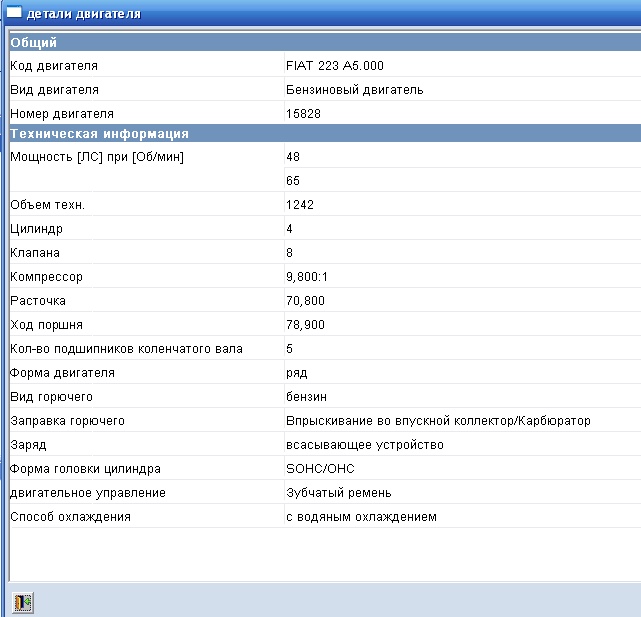Click the exit door icon button
The height and width of the screenshot is (617, 641).
click(22, 601)
